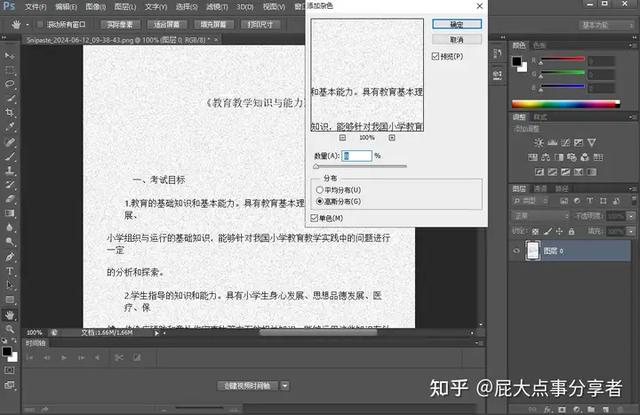Add an Invert adjustment layer

pyautogui.click(x=539, y=172)
